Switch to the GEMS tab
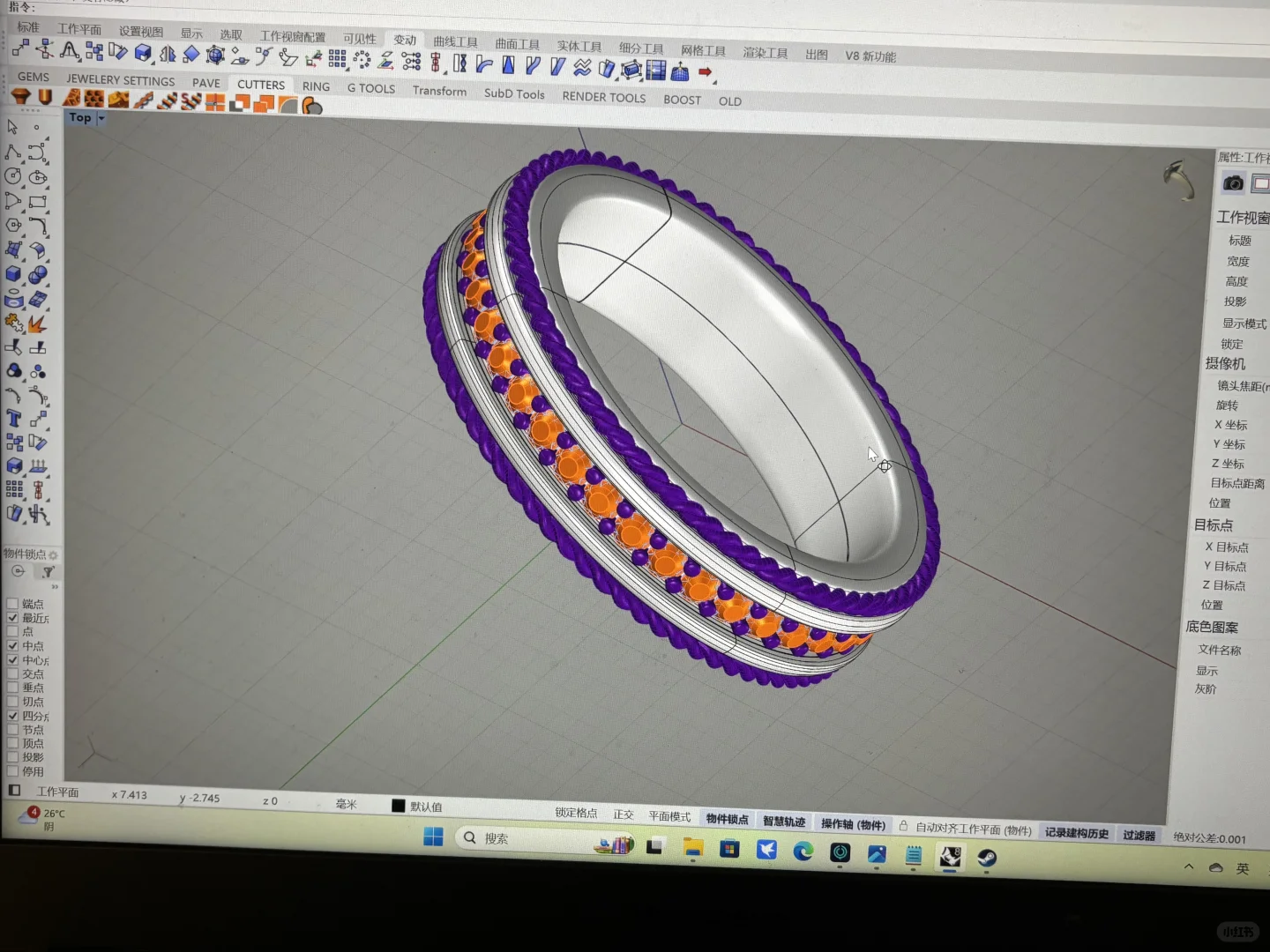 tap(34, 77)
